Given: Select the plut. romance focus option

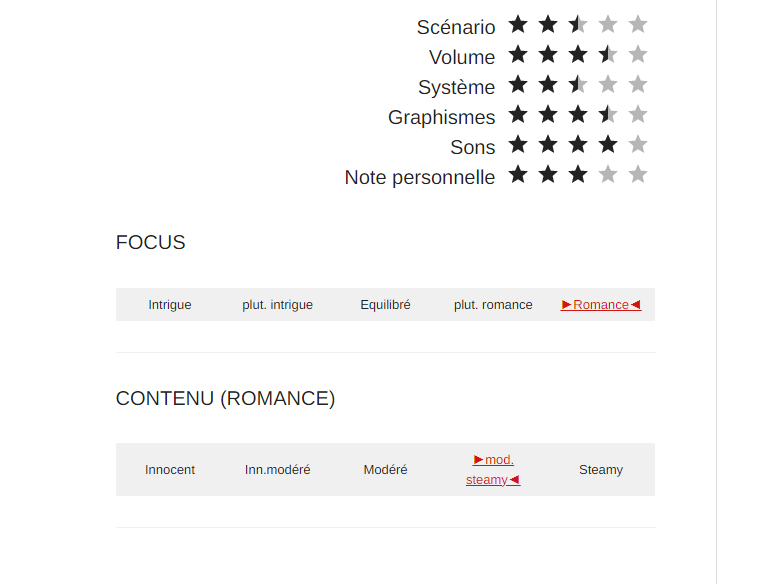Looking at the screenshot, I should pos(493,305).
